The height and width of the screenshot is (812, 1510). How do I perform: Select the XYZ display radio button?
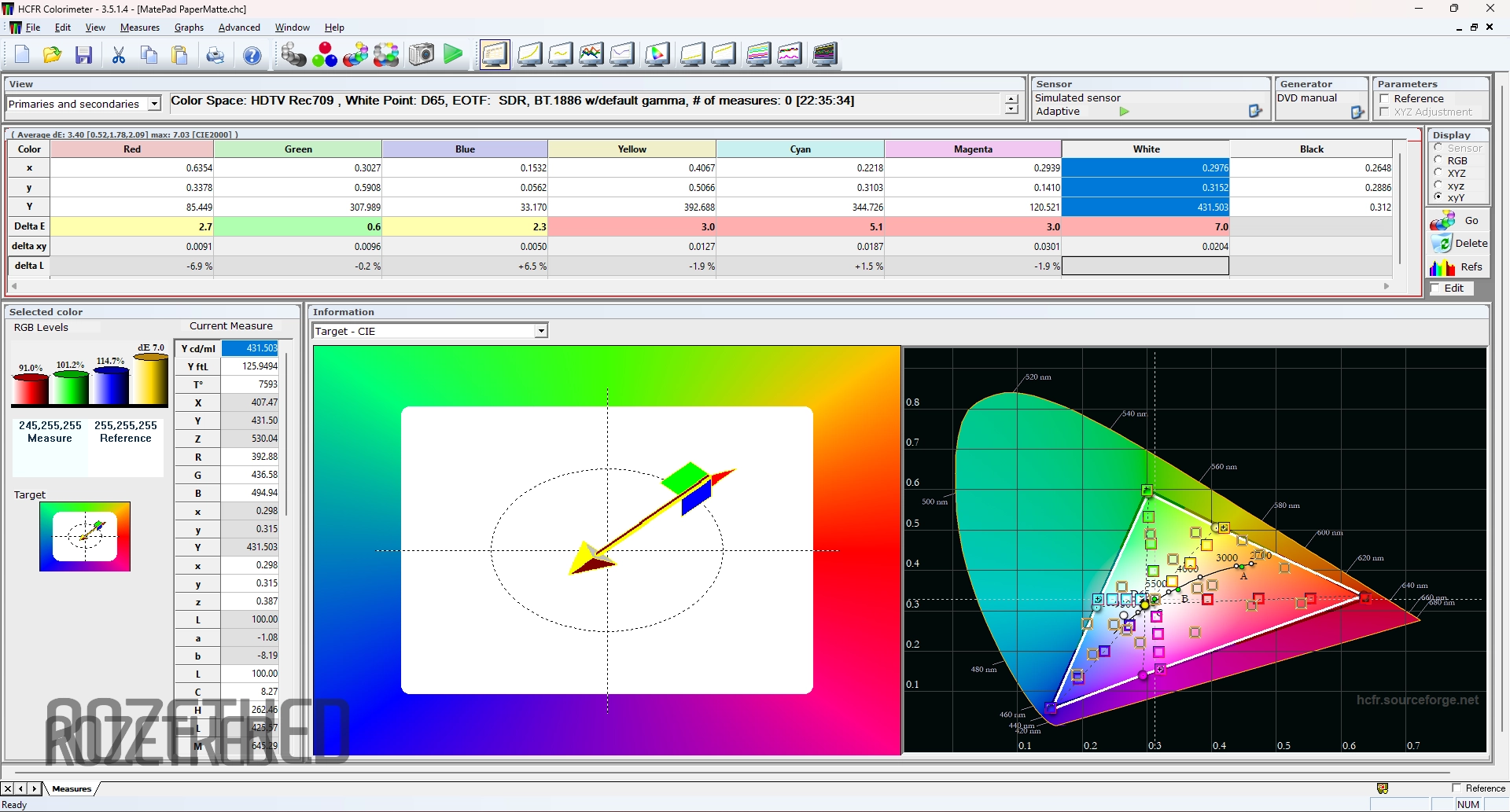pyautogui.click(x=1438, y=173)
